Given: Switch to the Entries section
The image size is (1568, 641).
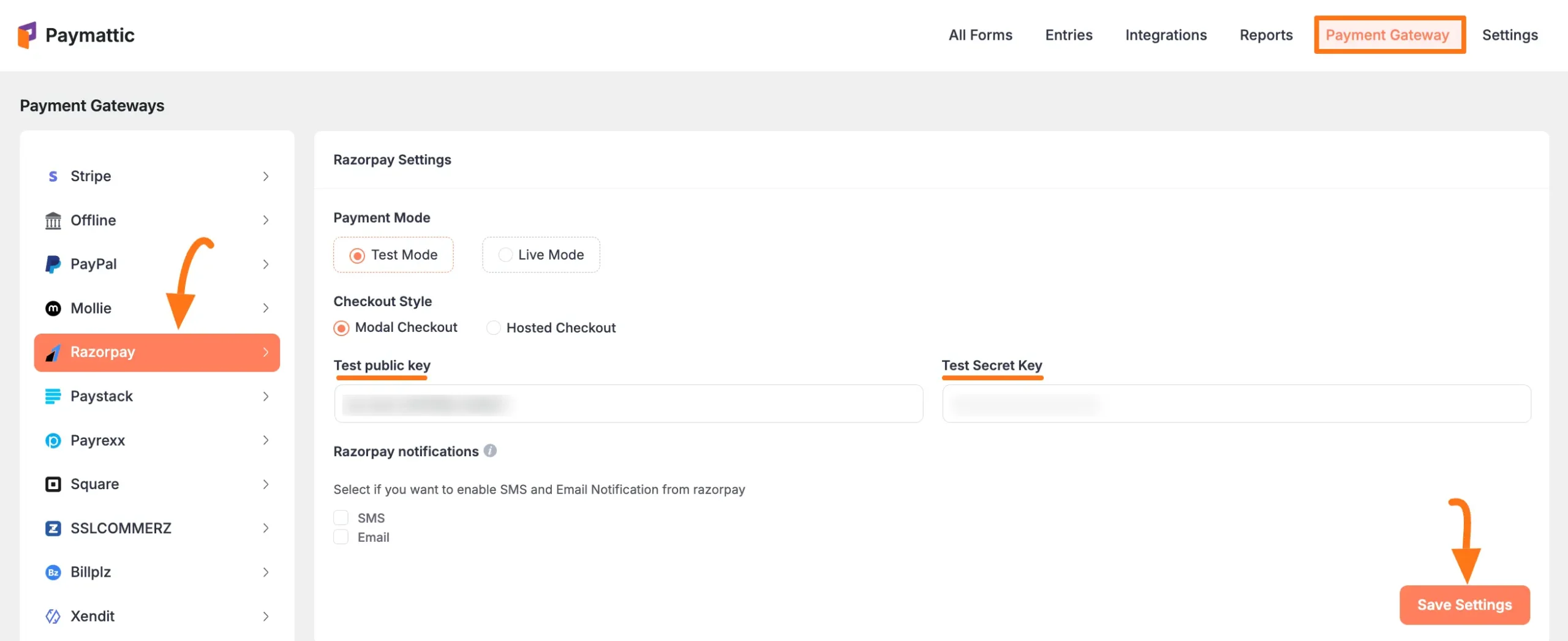Looking at the screenshot, I should pyautogui.click(x=1068, y=35).
